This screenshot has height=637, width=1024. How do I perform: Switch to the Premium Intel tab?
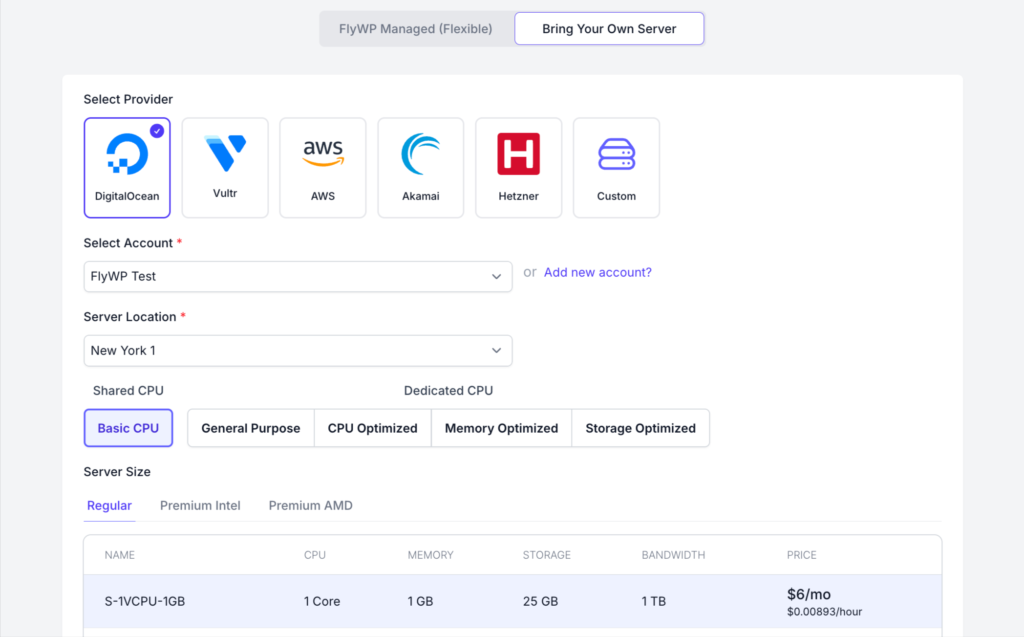[x=200, y=506]
